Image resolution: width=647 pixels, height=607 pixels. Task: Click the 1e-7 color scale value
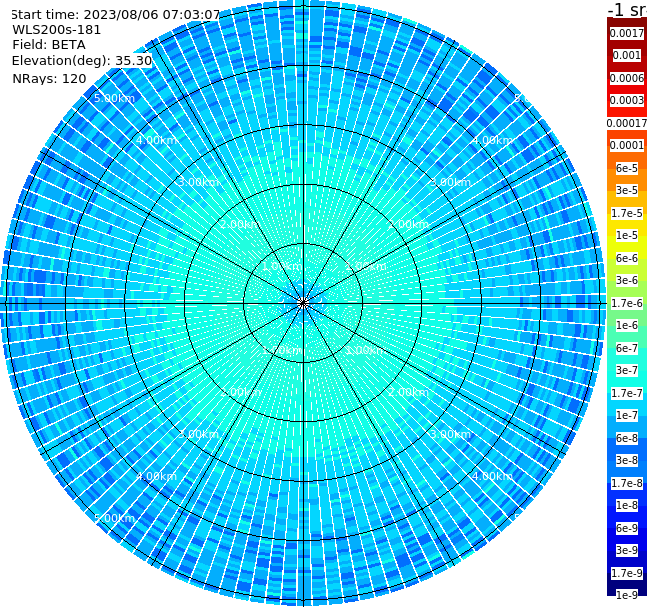[627, 415]
